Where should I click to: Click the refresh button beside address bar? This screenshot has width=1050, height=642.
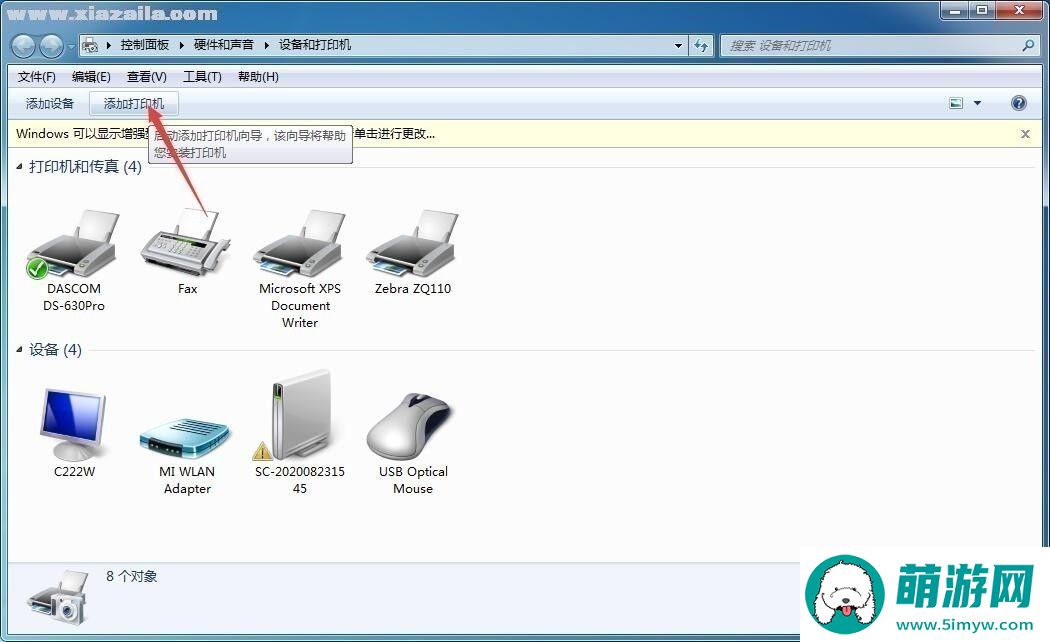pyautogui.click(x=701, y=46)
